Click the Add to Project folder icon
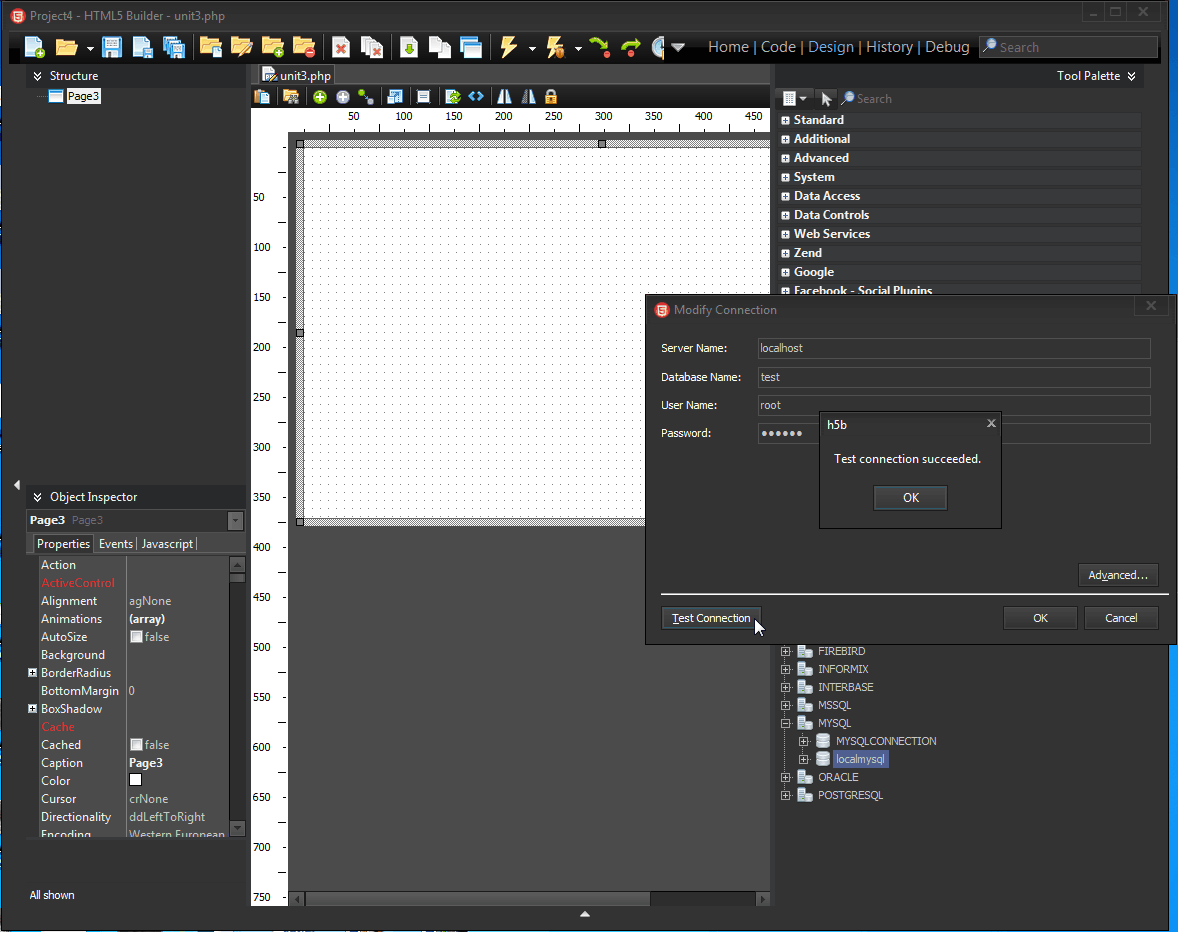The width and height of the screenshot is (1178, 932). pyautogui.click(x=273, y=47)
